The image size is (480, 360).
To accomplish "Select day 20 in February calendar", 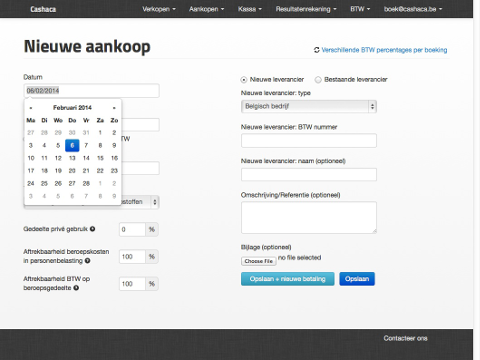I will [72, 171].
